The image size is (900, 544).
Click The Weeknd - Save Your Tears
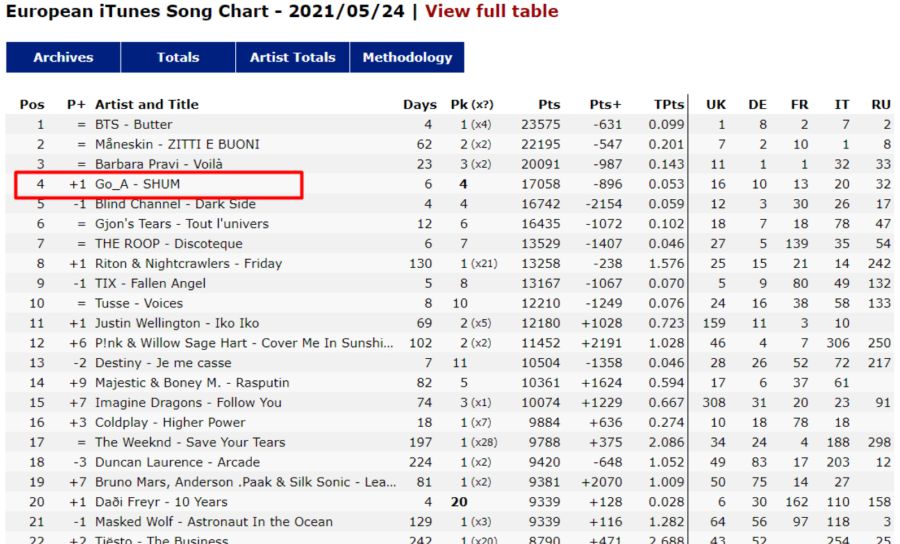click(190, 442)
